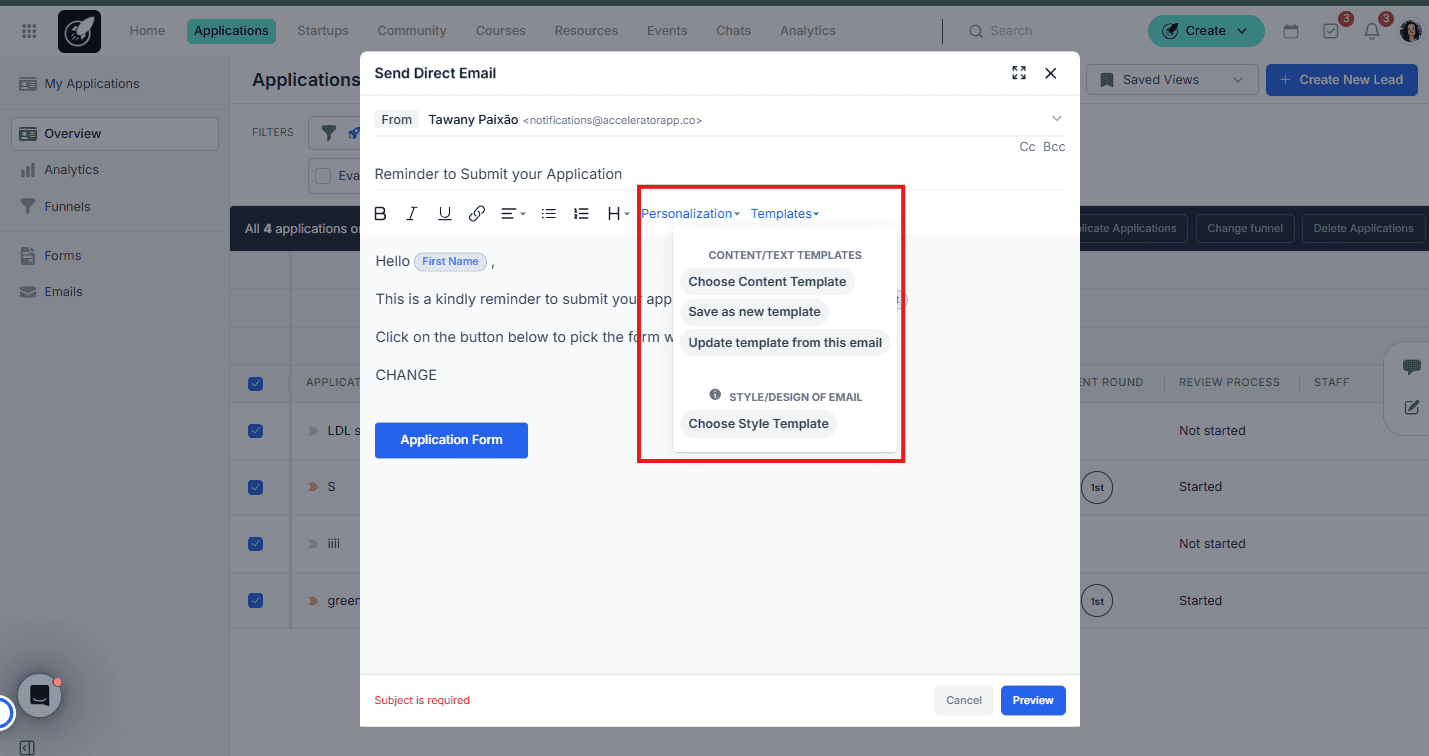Image resolution: width=1429 pixels, height=756 pixels.
Task: Open the user profile avatar
Action: 1410,31
